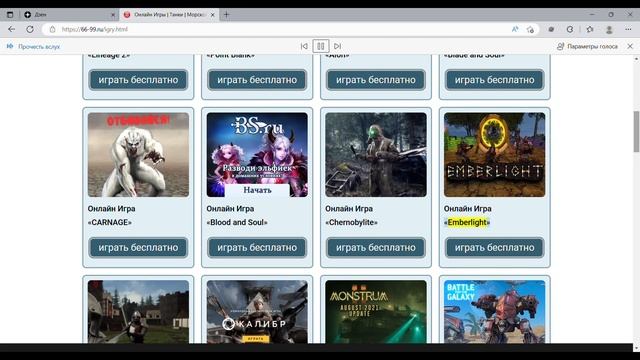Open Параметры голоса voice options
640x360 pixels.
point(587,47)
